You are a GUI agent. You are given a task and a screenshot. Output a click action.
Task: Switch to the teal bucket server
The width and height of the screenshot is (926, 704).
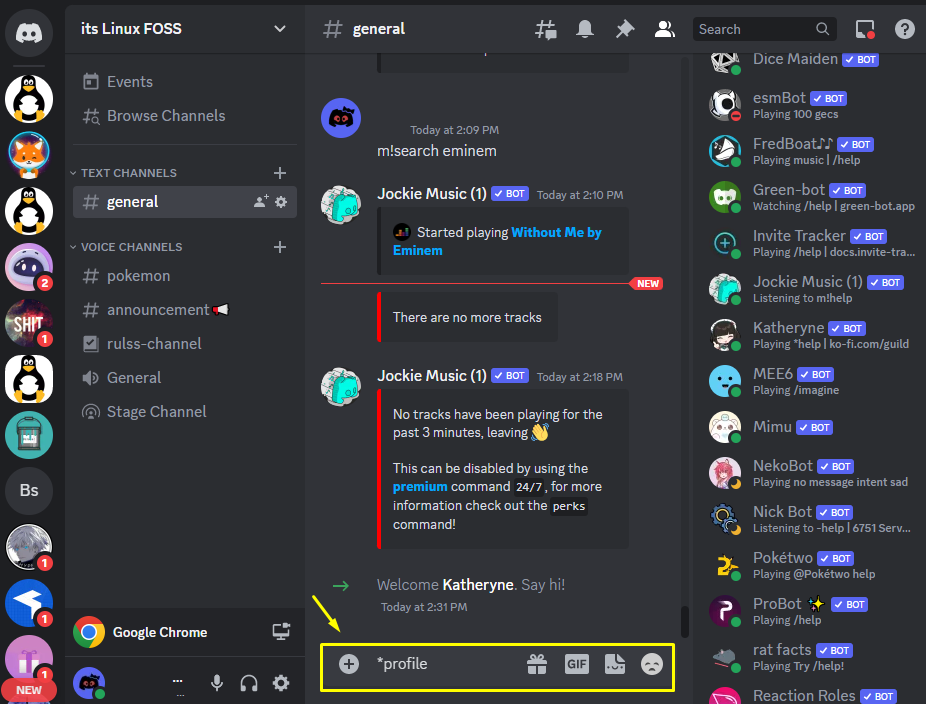pyautogui.click(x=28, y=435)
